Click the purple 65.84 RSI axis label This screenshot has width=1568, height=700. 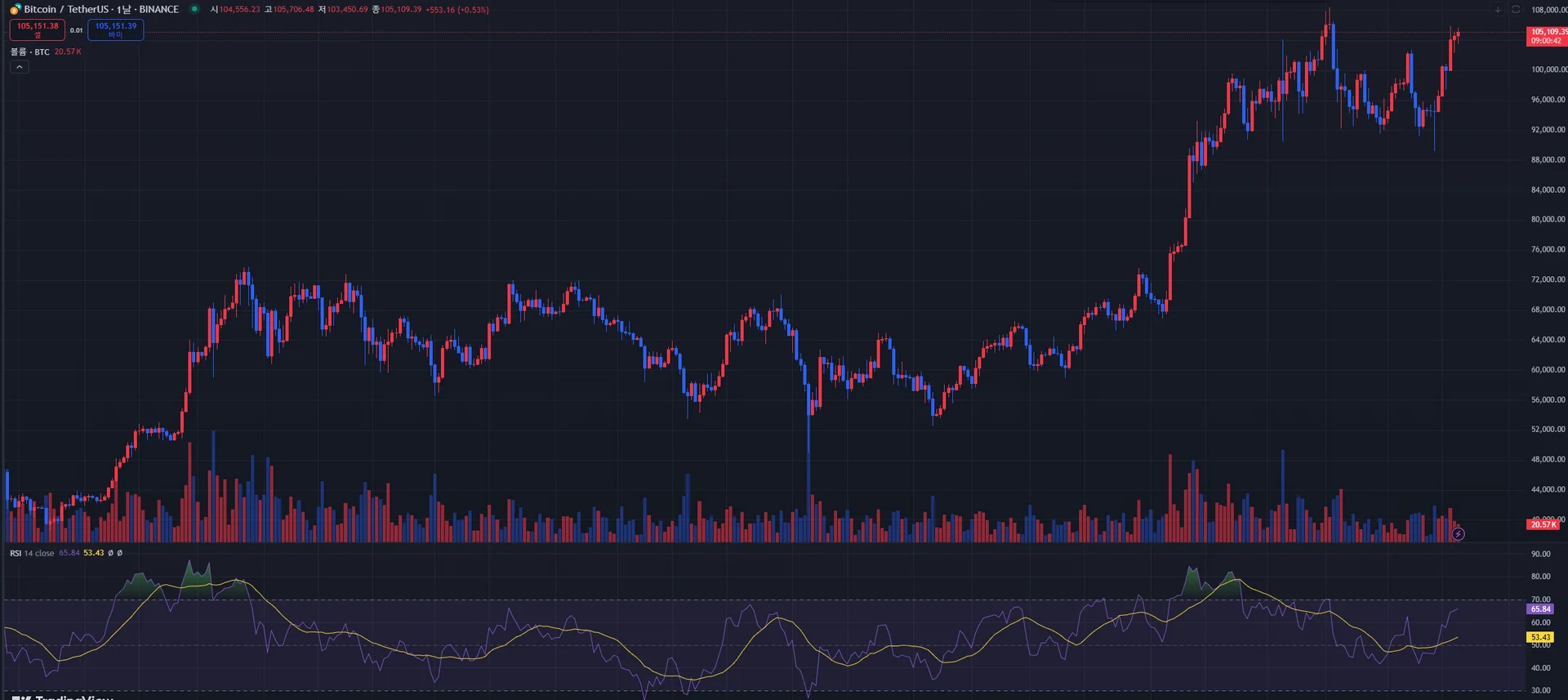click(1540, 609)
